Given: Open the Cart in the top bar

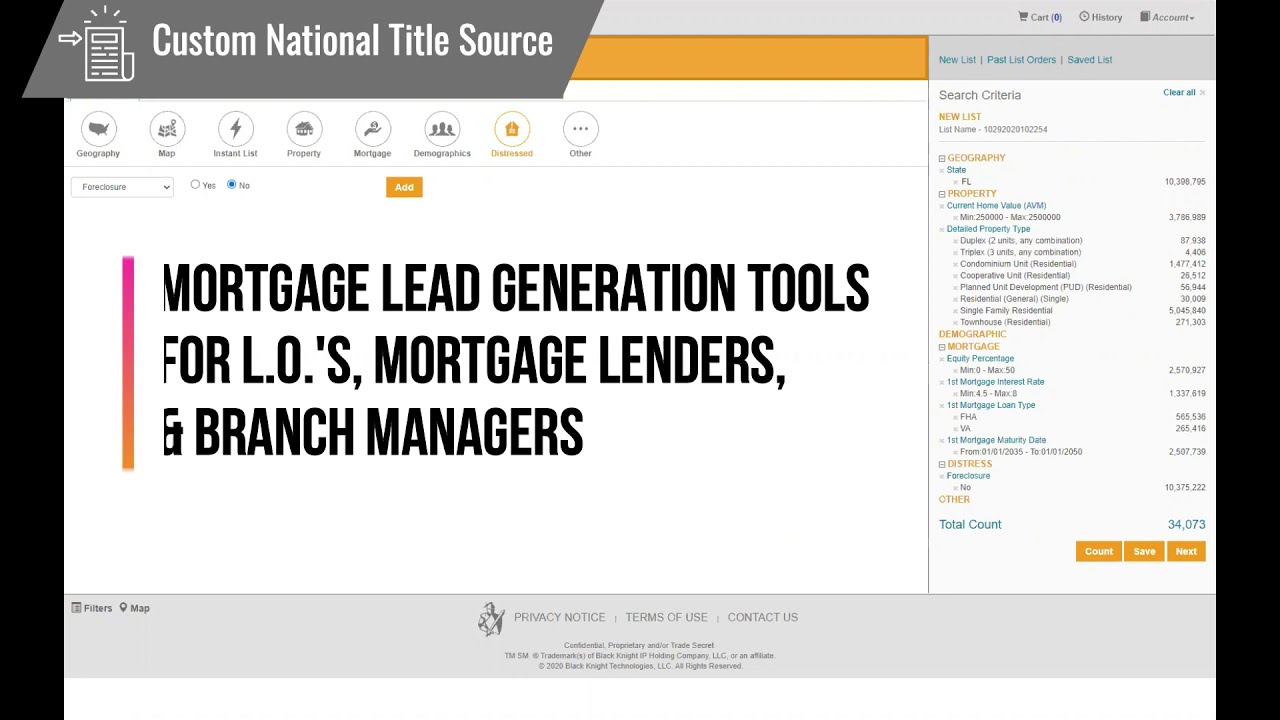Looking at the screenshot, I should tap(1040, 17).
